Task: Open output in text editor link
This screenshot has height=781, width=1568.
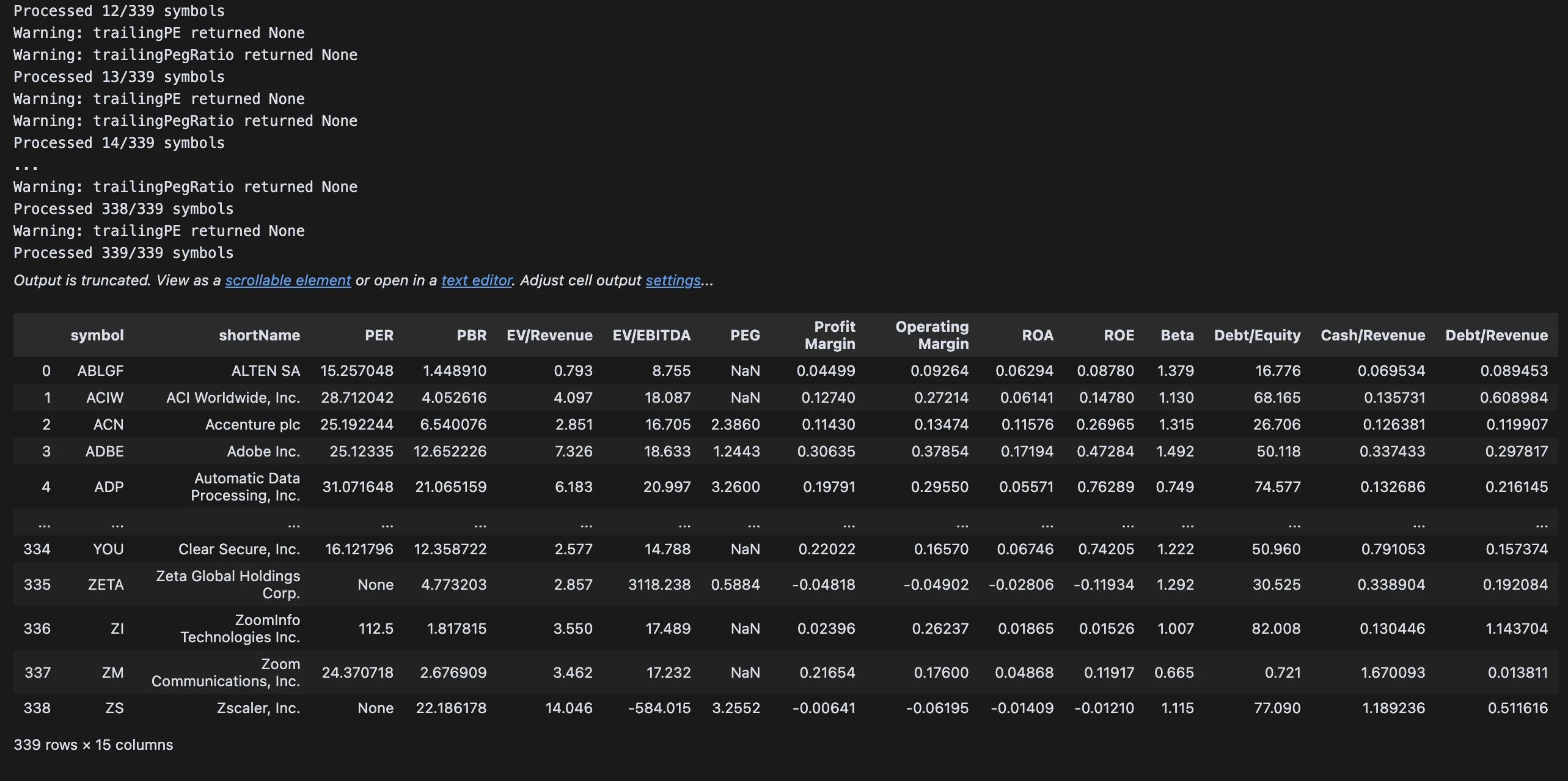Action: (x=477, y=280)
